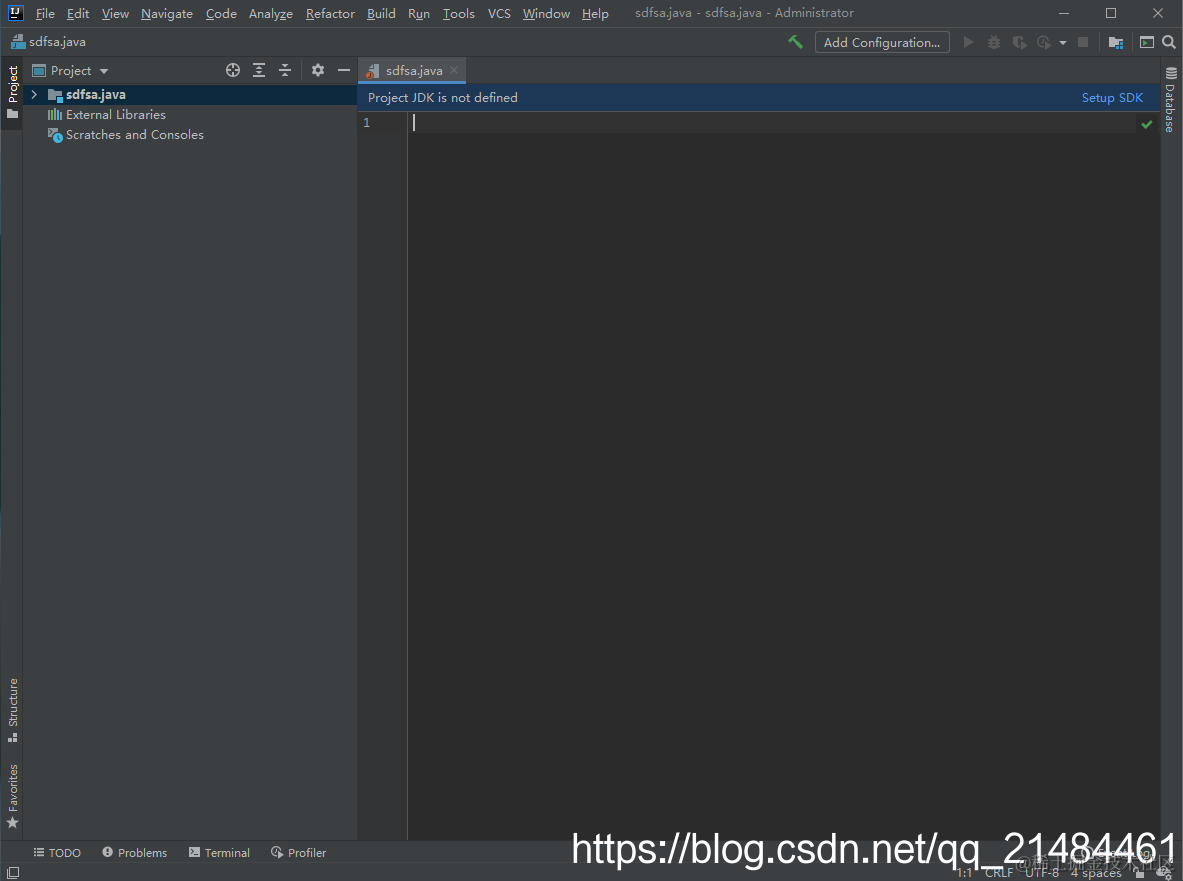The width and height of the screenshot is (1183, 881).
Task: Click Select Opened File target icon
Action: 233,70
